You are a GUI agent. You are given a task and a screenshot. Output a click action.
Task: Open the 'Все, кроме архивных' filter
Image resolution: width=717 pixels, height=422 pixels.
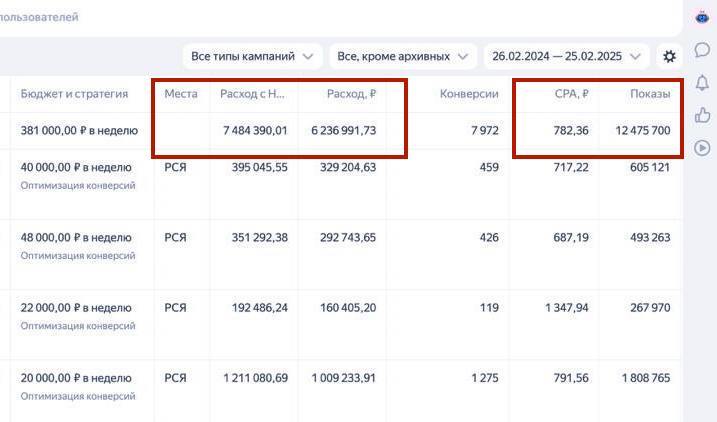(x=403, y=57)
